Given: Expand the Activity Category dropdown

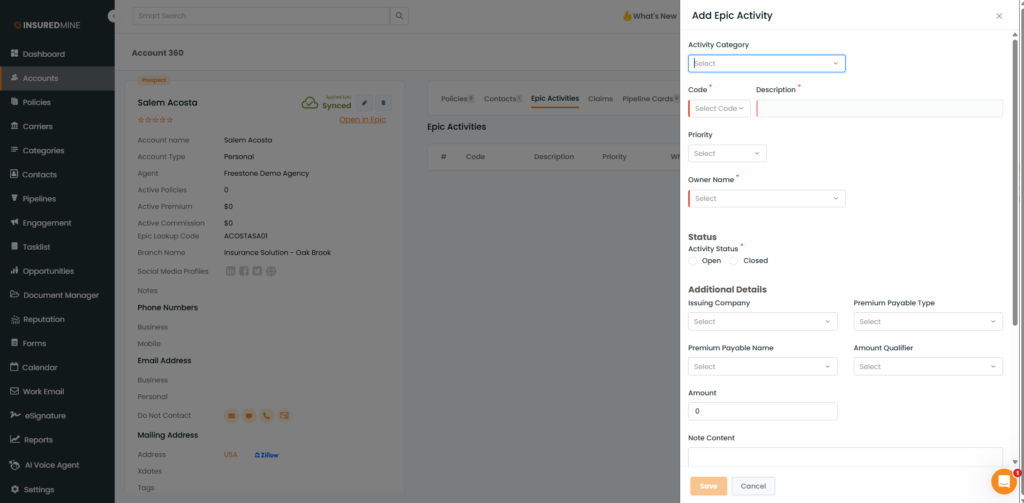Looking at the screenshot, I should point(766,63).
